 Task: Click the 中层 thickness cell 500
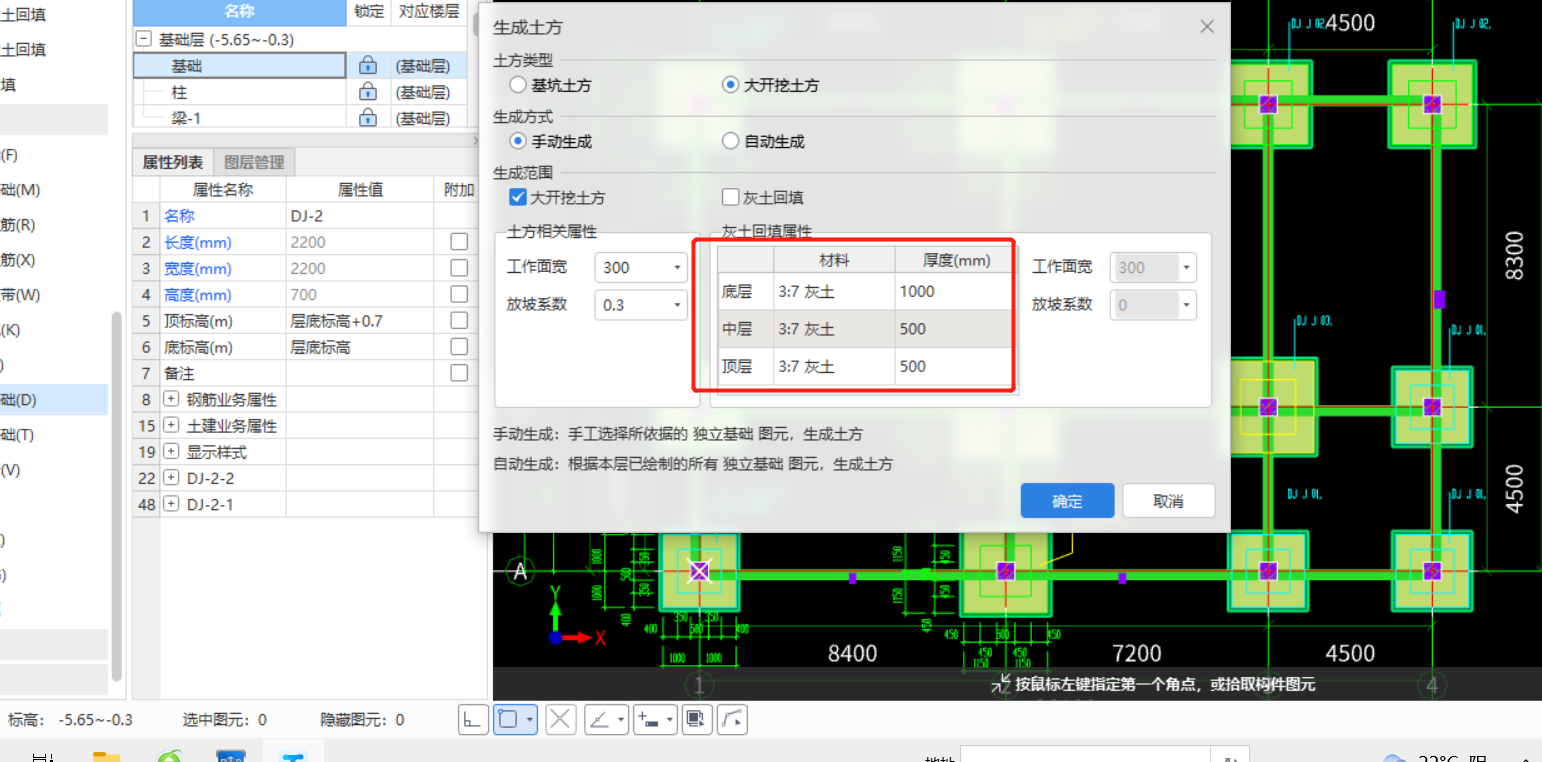click(x=952, y=329)
